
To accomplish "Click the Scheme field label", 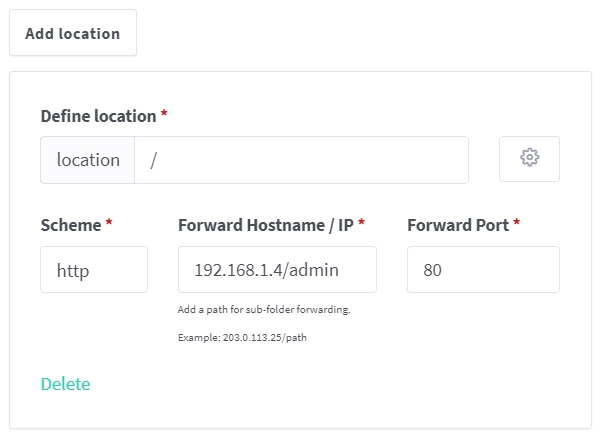I will pyautogui.click(x=71, y=225).
